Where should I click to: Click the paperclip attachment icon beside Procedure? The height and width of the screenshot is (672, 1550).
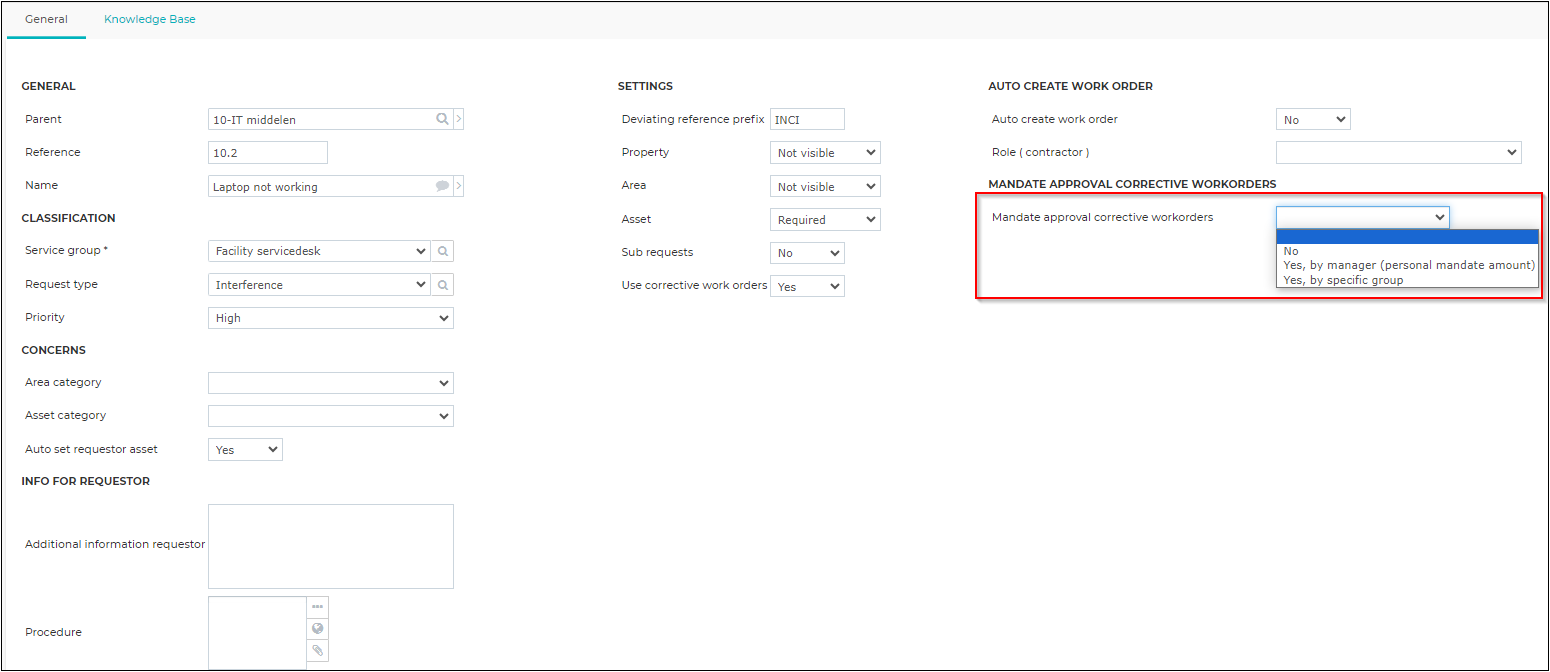point(317,651)
